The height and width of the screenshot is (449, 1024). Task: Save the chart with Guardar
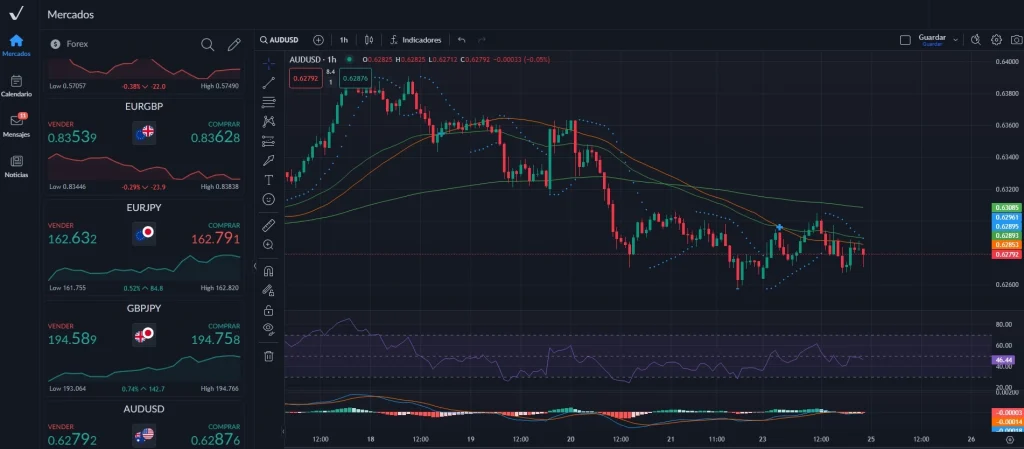[x=932, y=40]
